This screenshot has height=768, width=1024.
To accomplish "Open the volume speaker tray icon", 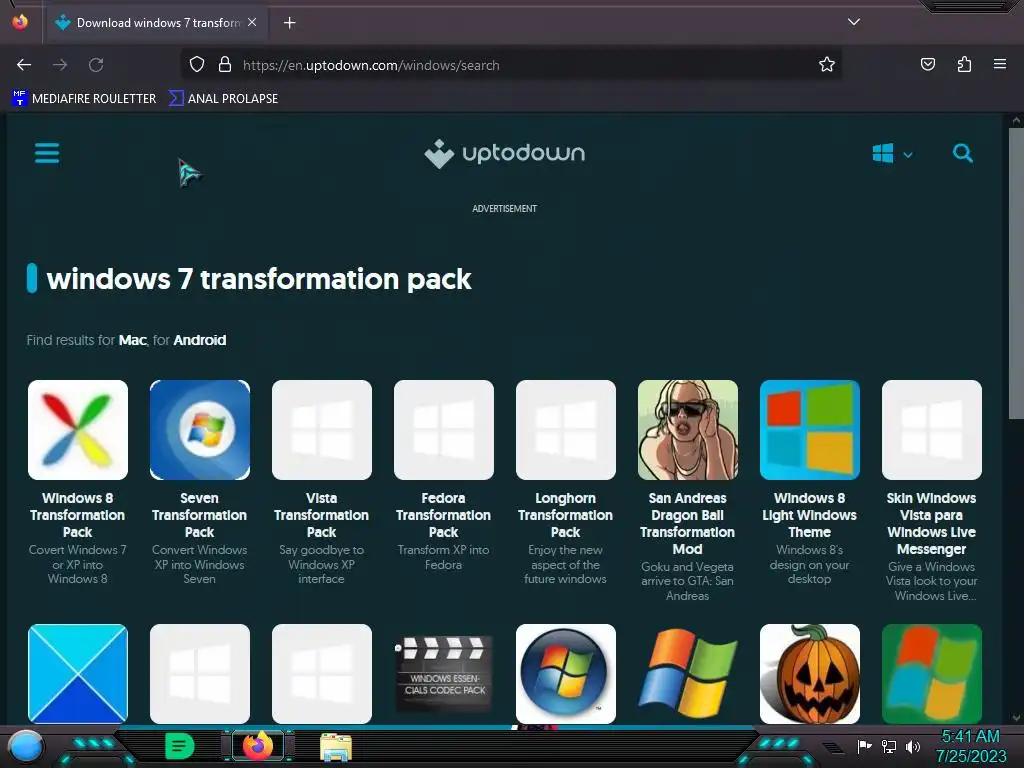I will [x=913, y=746].
